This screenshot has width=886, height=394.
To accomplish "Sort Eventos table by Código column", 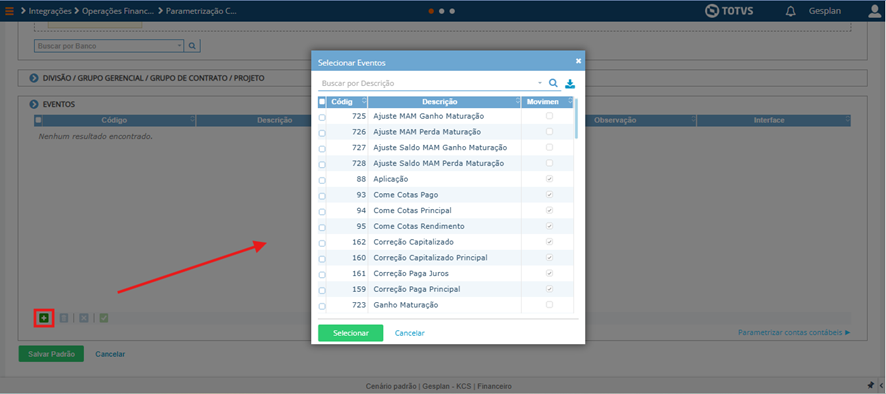I will tap(192, 120).
